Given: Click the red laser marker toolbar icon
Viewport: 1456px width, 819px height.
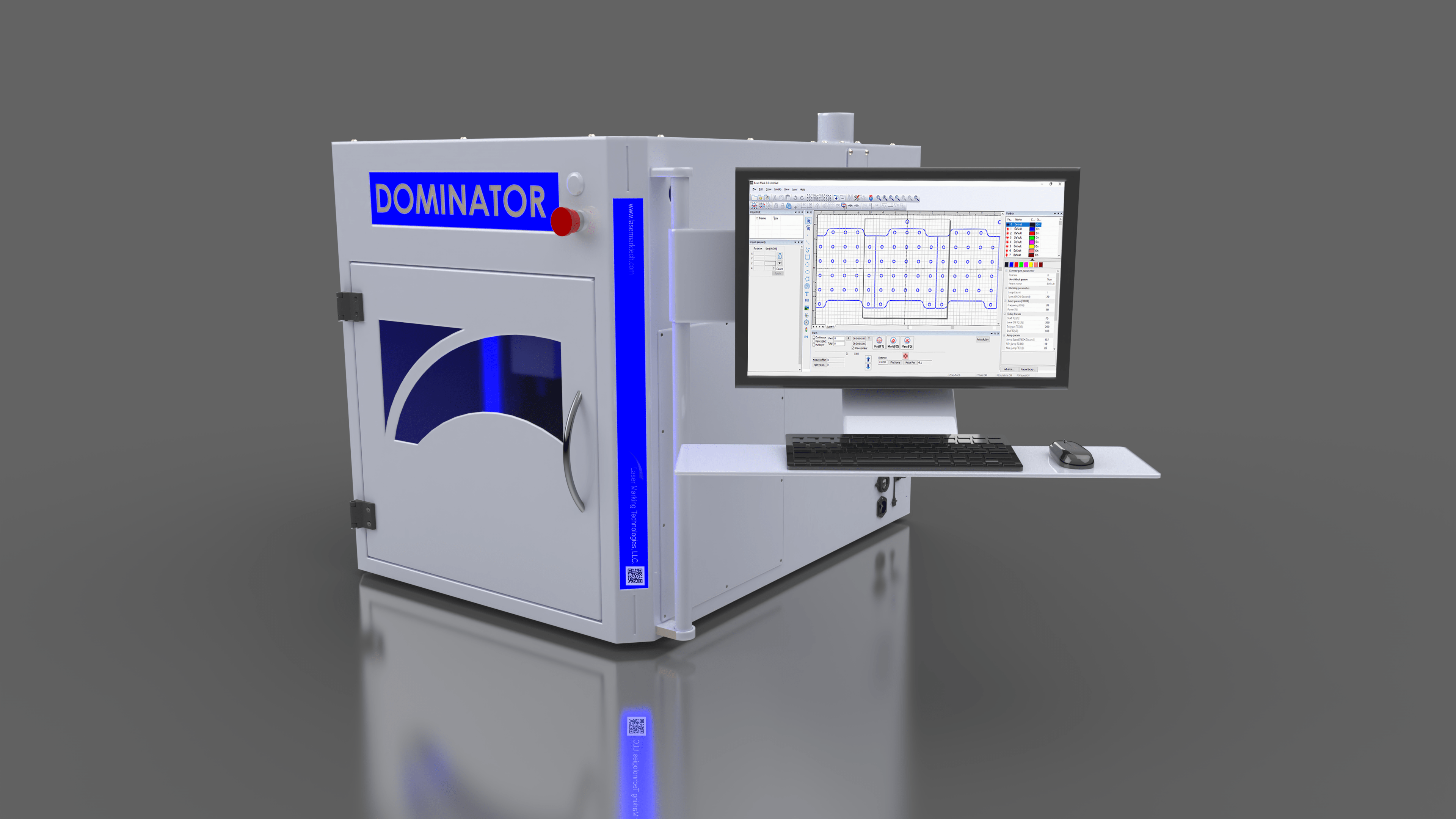Looking at the screenshot, I should pyautogui.click(x=871, y=198).
